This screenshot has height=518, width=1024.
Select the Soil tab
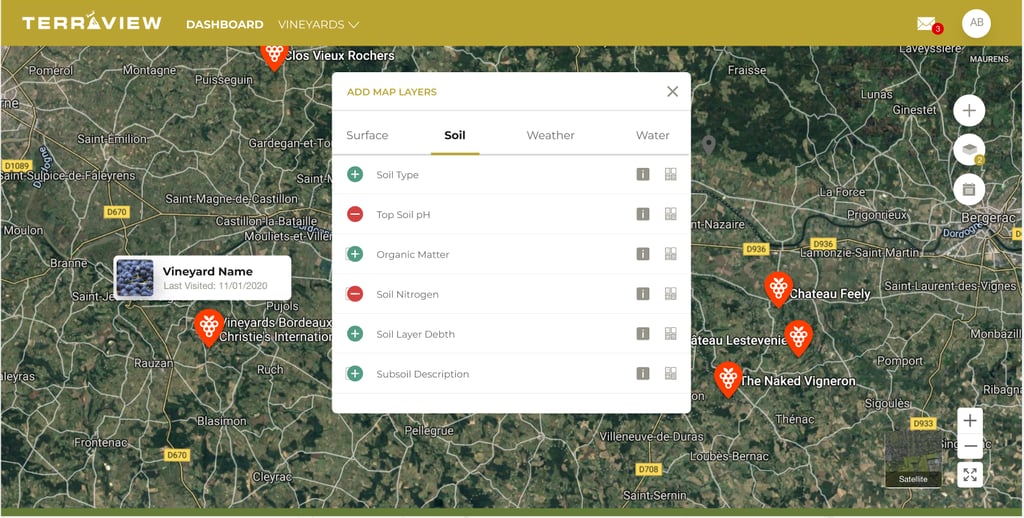tap(455, 135)
